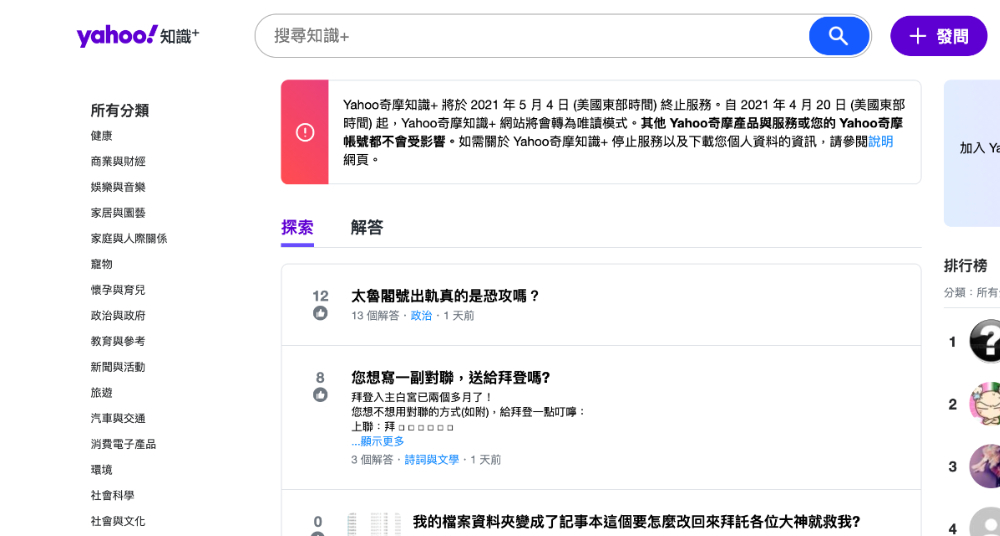The height and width of the screenshot is (536, 1000).
Task: Select the 旅遊 category
Action: [x=101, y=392]
